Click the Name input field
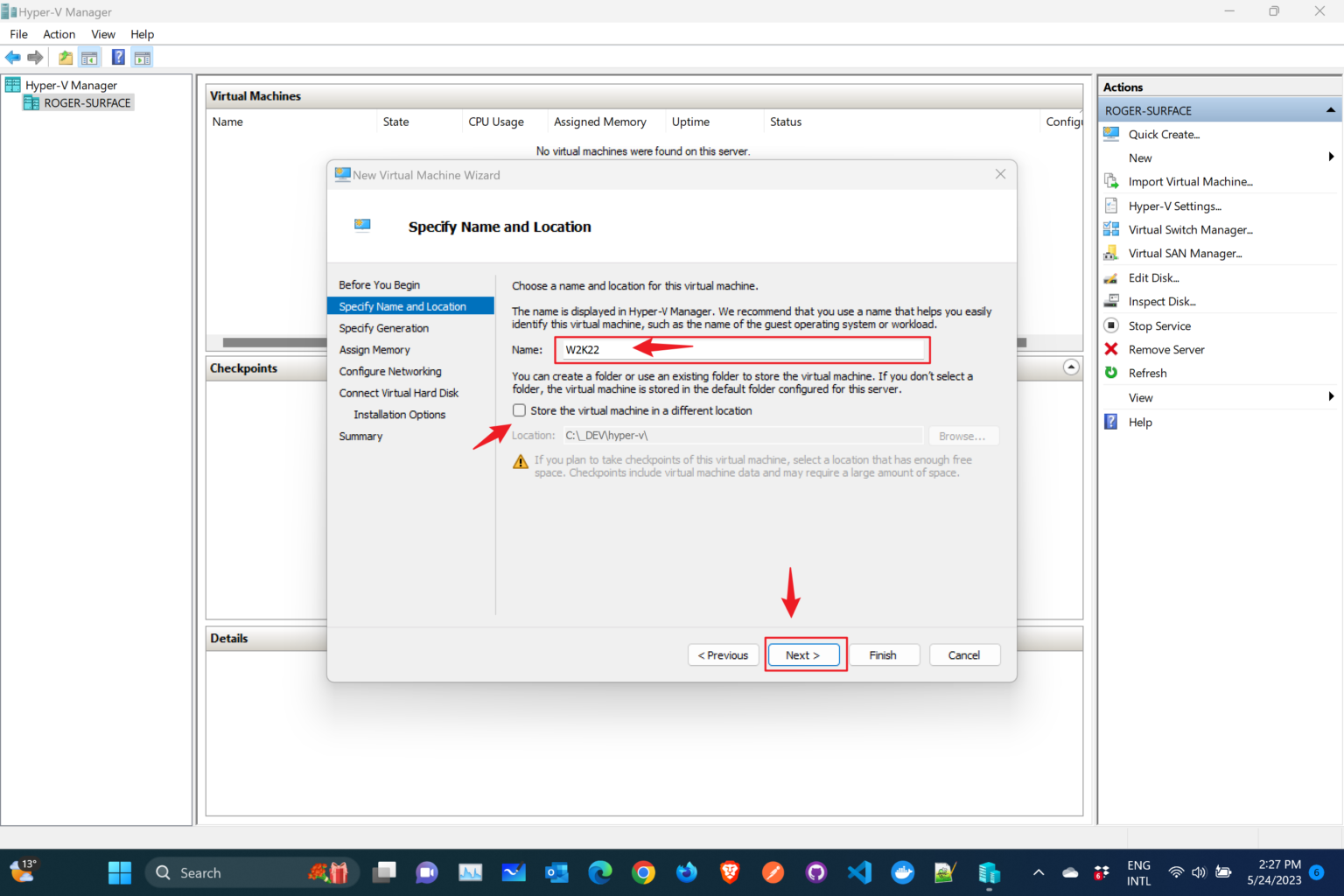1344x896 pixels. [x=742, y=349]
